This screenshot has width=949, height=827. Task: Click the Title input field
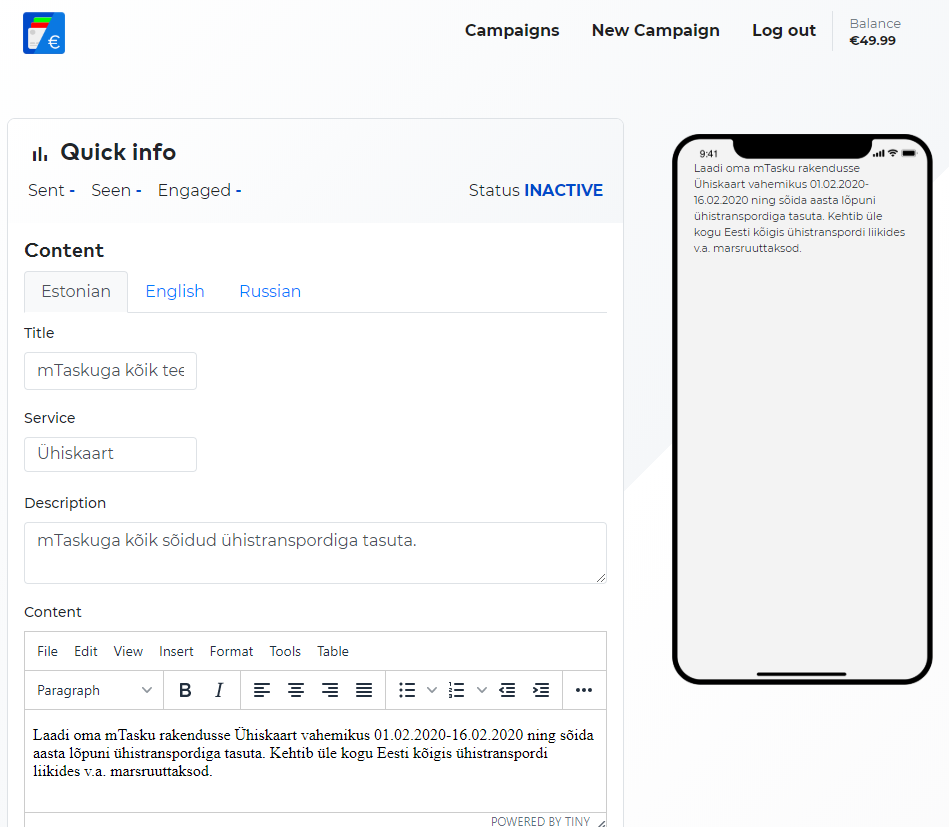(110, 371)
